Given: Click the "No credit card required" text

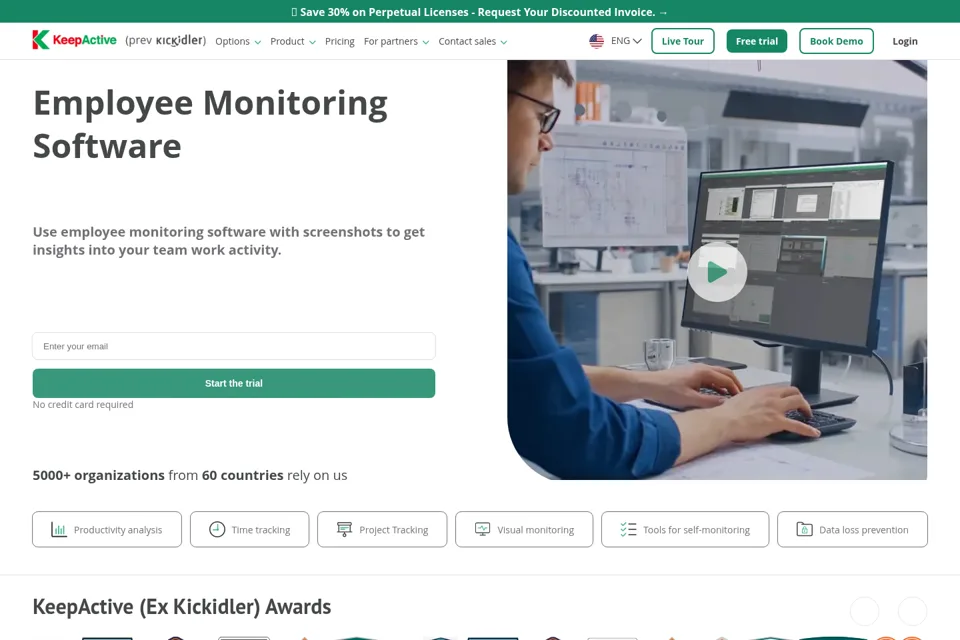Looking at the screenshot, I should click(x=83, y=404).
